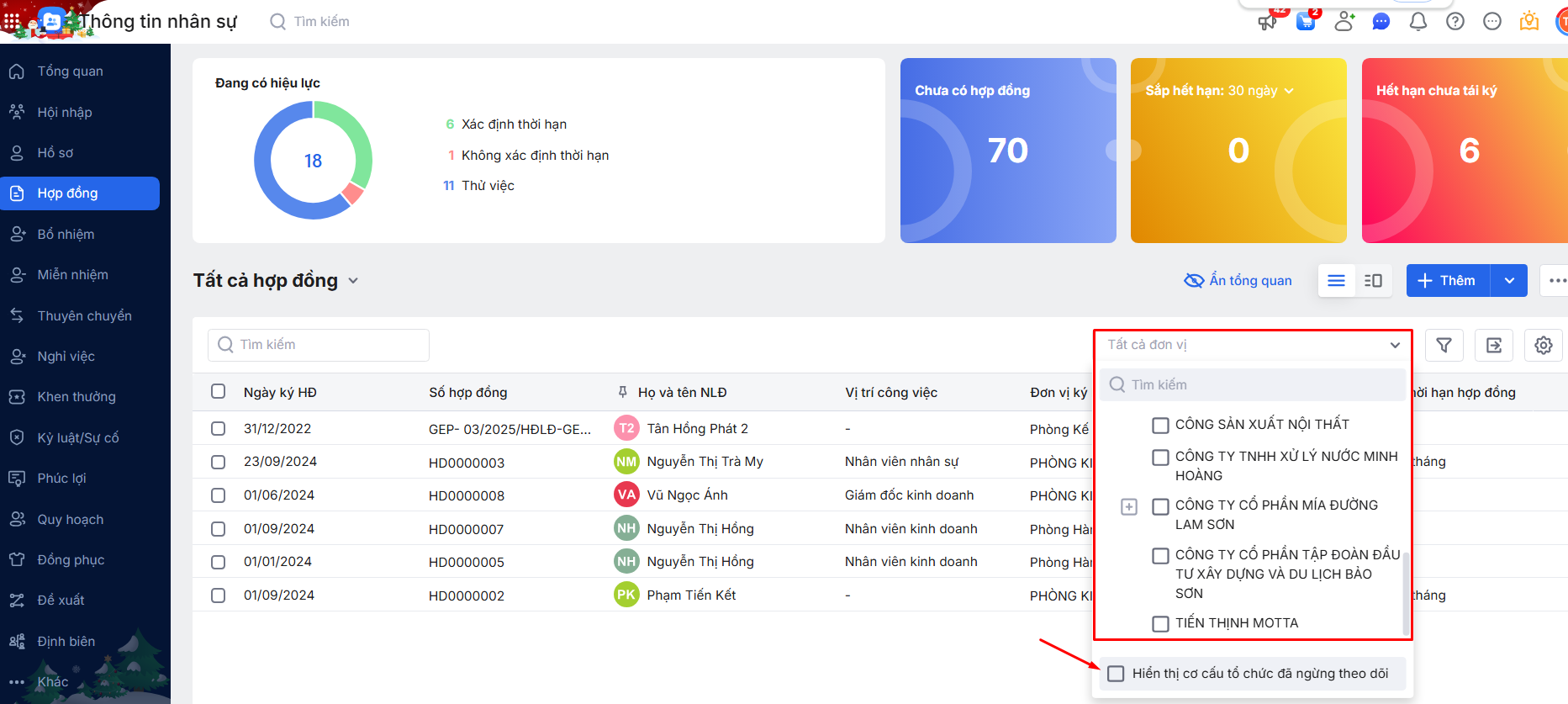Check CÔNG SẢN XUẤT NỘI THẤT unit
Viewport: 1568px width, 704px height.
point(1160,425)
